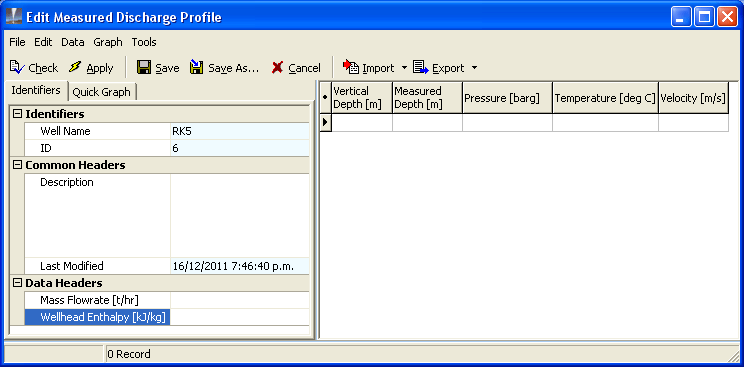Click the Apply lightning icon

(x=75, y=67)
